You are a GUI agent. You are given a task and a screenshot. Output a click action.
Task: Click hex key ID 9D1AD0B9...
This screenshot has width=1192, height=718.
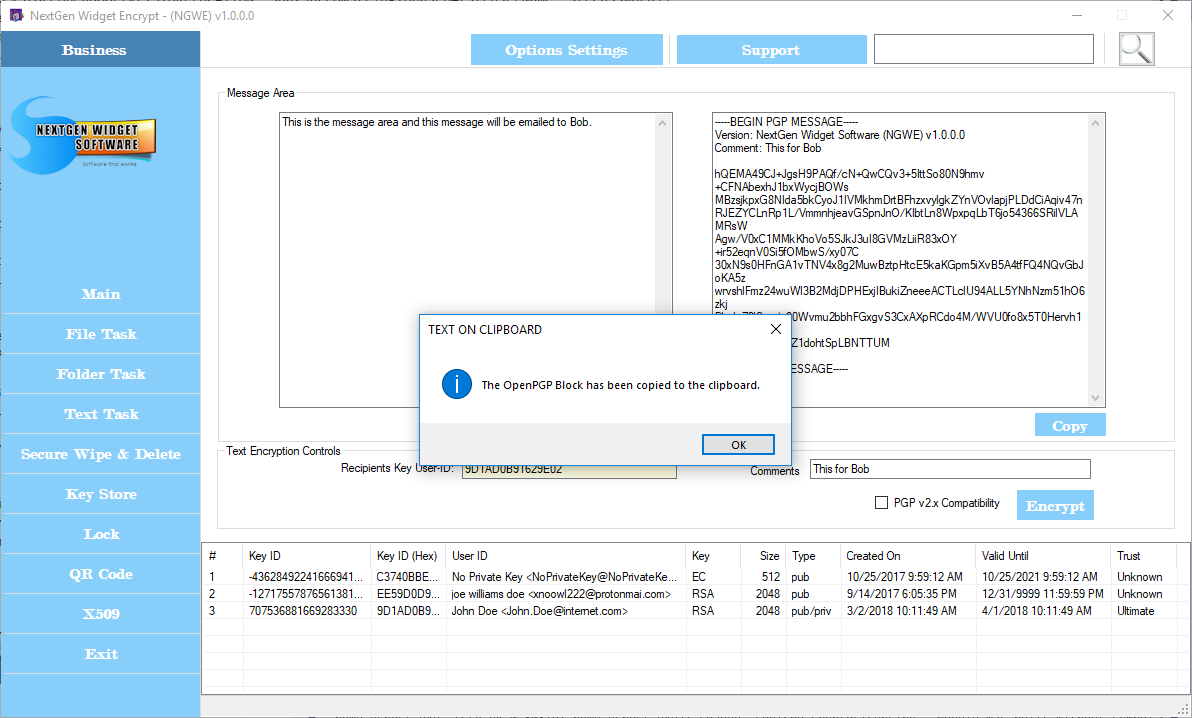pos(407,611)
